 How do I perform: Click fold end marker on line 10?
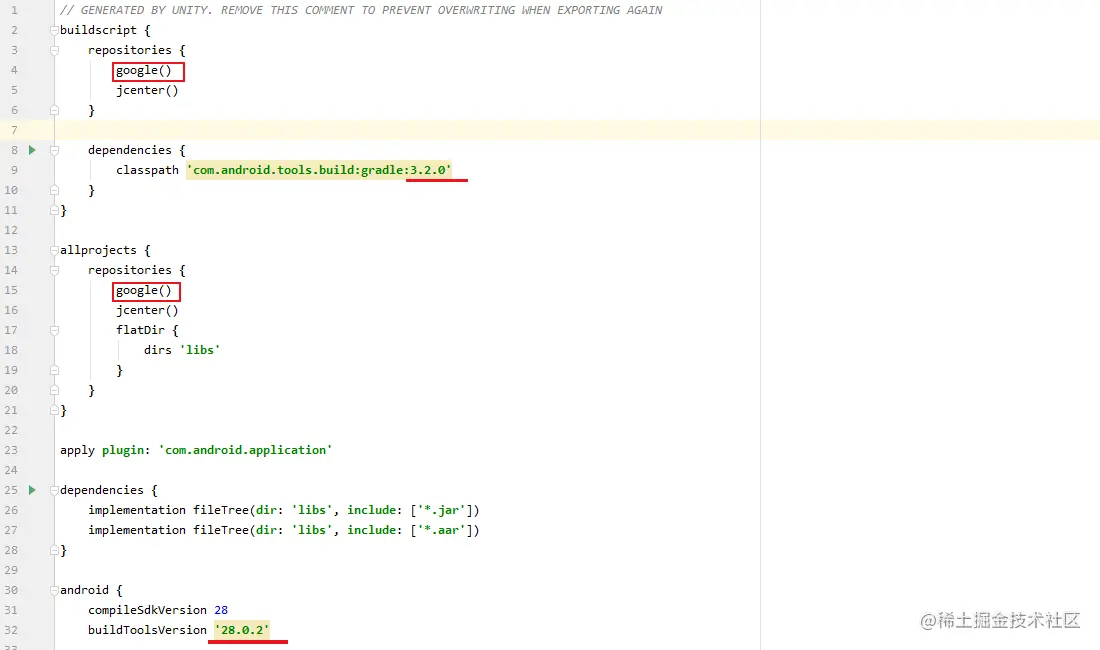click(54, 190)
